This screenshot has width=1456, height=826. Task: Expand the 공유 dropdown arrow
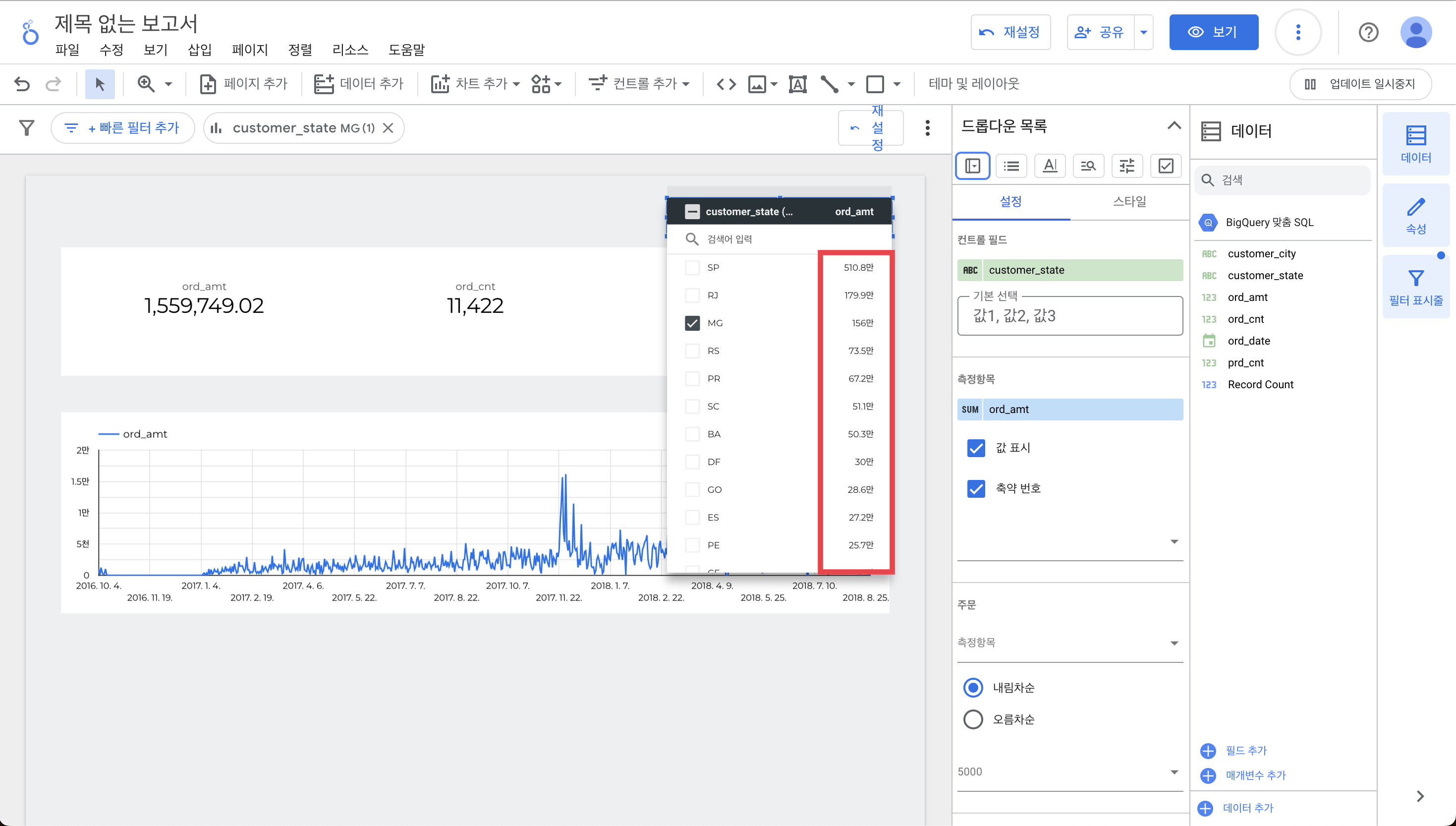[x=1144, y=32]
